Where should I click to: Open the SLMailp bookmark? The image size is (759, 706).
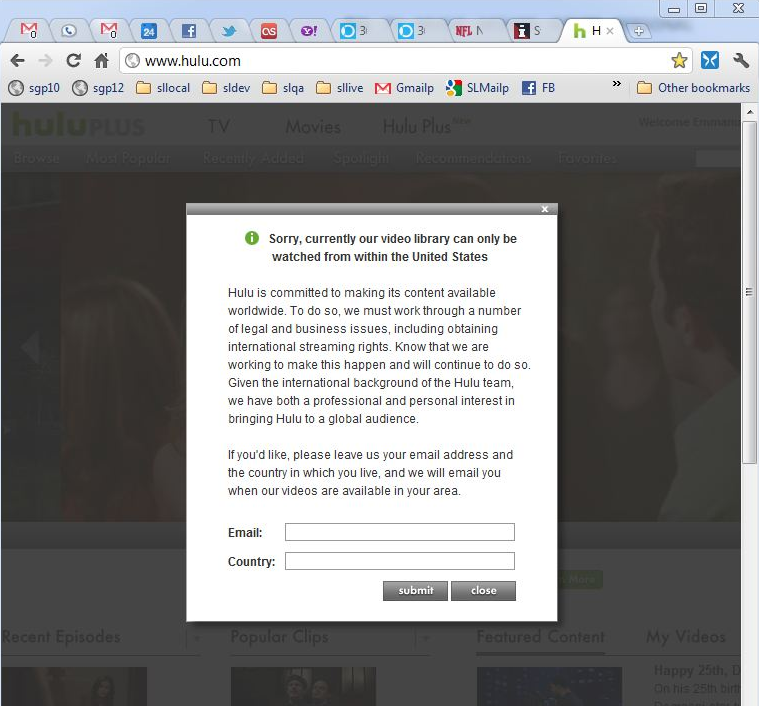coord(477,88)
